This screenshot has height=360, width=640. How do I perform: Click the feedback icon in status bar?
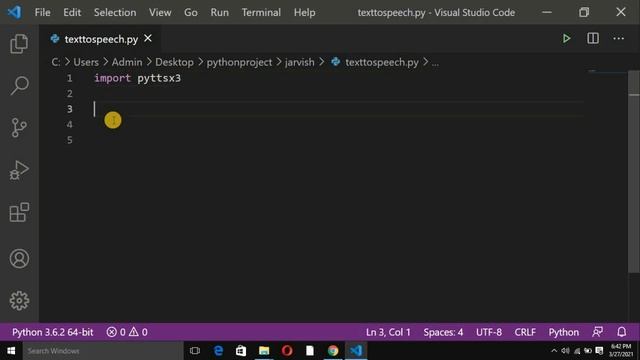[x=598, y=332]
